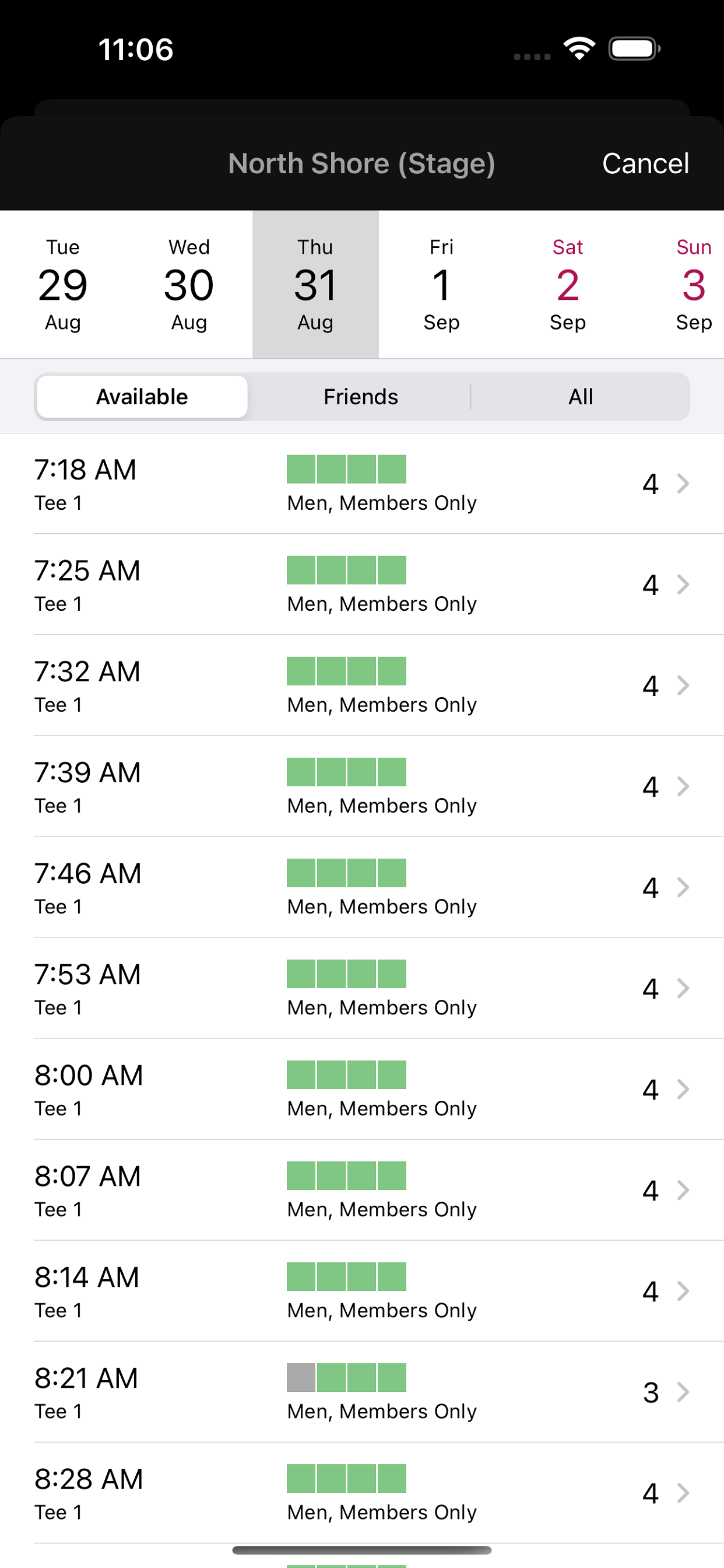Click the grey booked slot at 8:21 AM
This screenshot has width=724, height=1568.
pyautogui.click(x=301, y=1377)
